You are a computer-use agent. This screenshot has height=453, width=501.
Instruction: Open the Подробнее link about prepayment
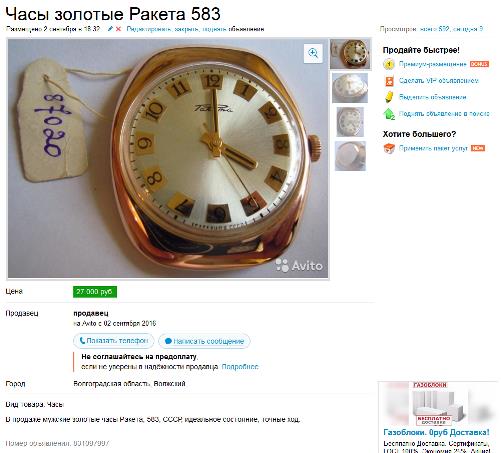point(240,367)
